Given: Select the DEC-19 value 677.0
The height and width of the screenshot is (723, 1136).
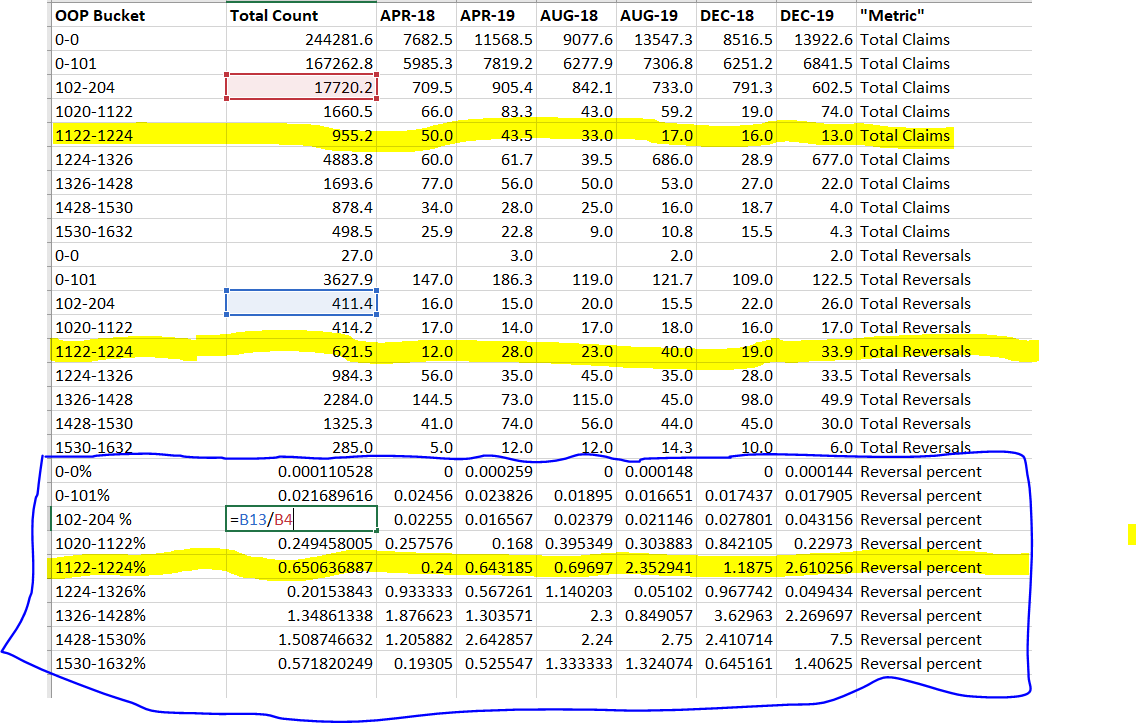Looking at the screenshot, I should pyautogui.click(x=816, y=159).
